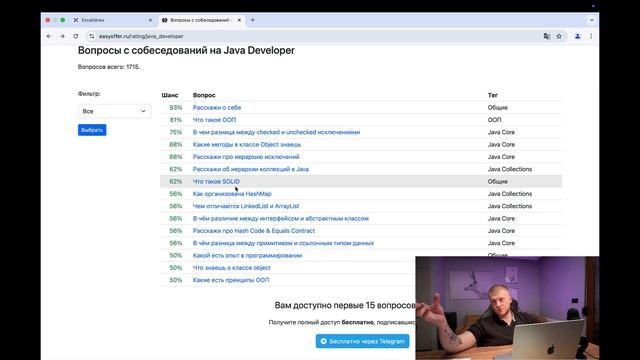Click the 93% chance value
Screen dimensions: 640x360
tap(176, 108)
